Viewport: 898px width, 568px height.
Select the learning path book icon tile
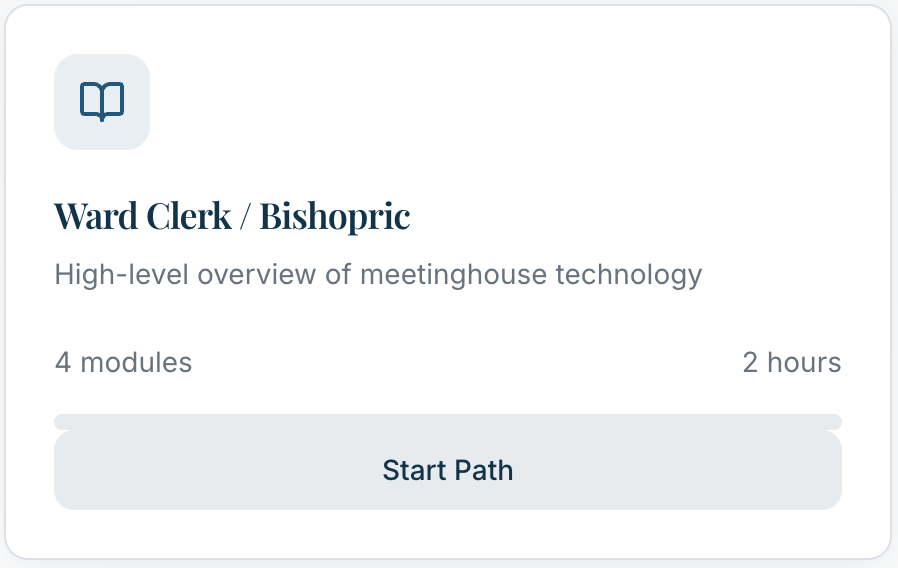coord(102,102)
